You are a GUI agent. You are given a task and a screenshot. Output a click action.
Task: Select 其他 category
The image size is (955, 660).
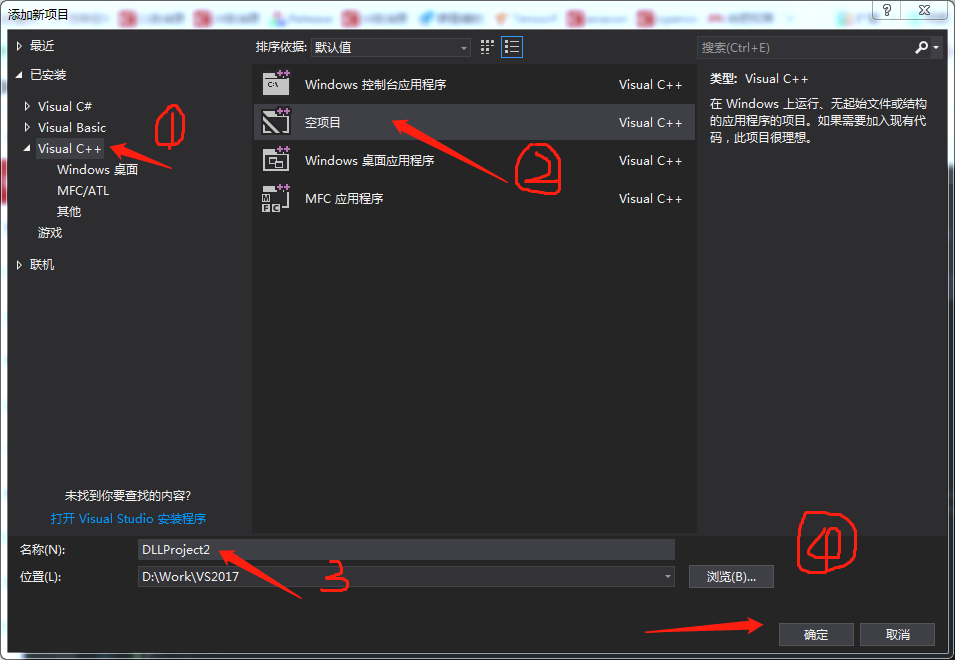(x=69, y=211)
